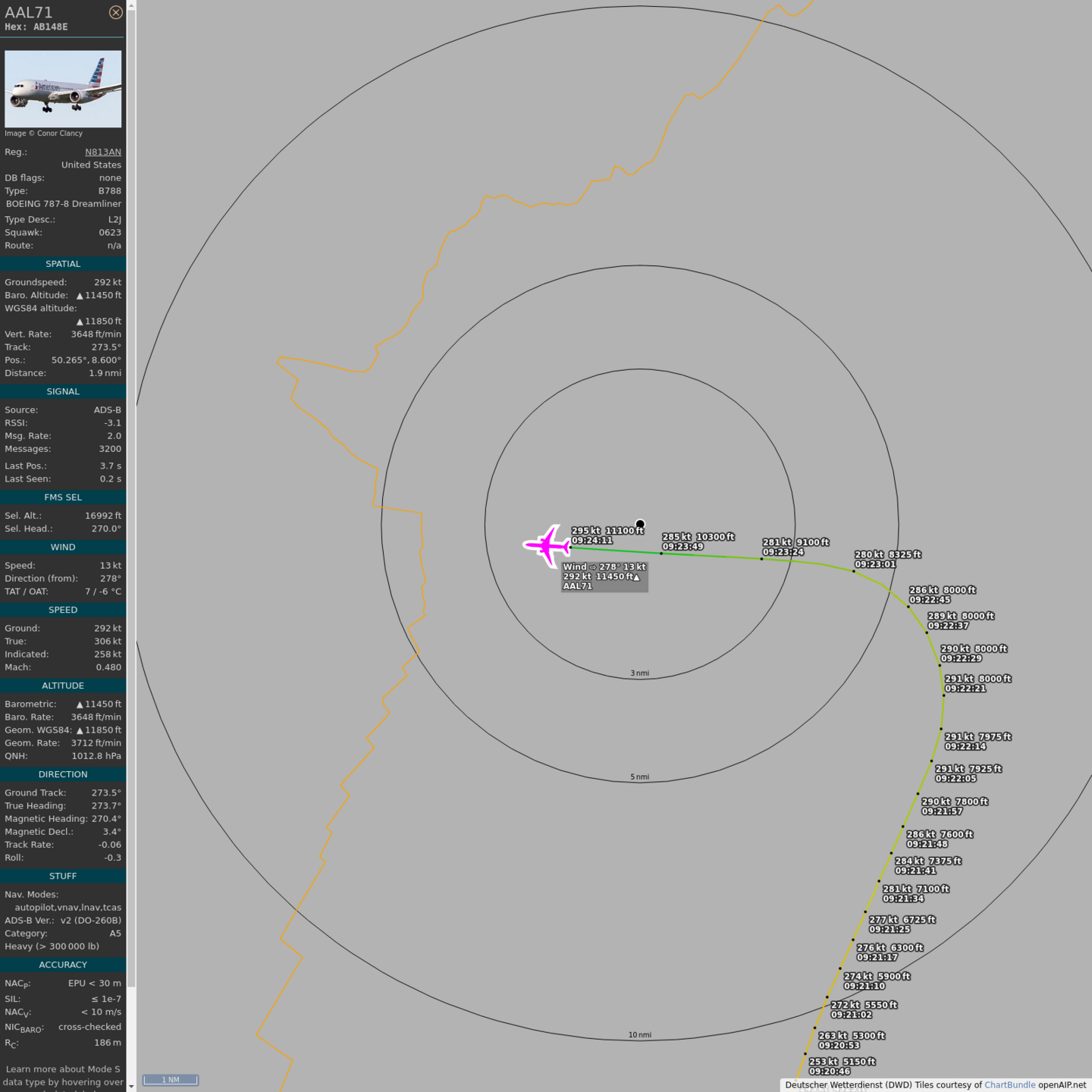Close the AAL71 aircraft info panel
This screenshot has height=1092, width=1092.
click(115, 12)
